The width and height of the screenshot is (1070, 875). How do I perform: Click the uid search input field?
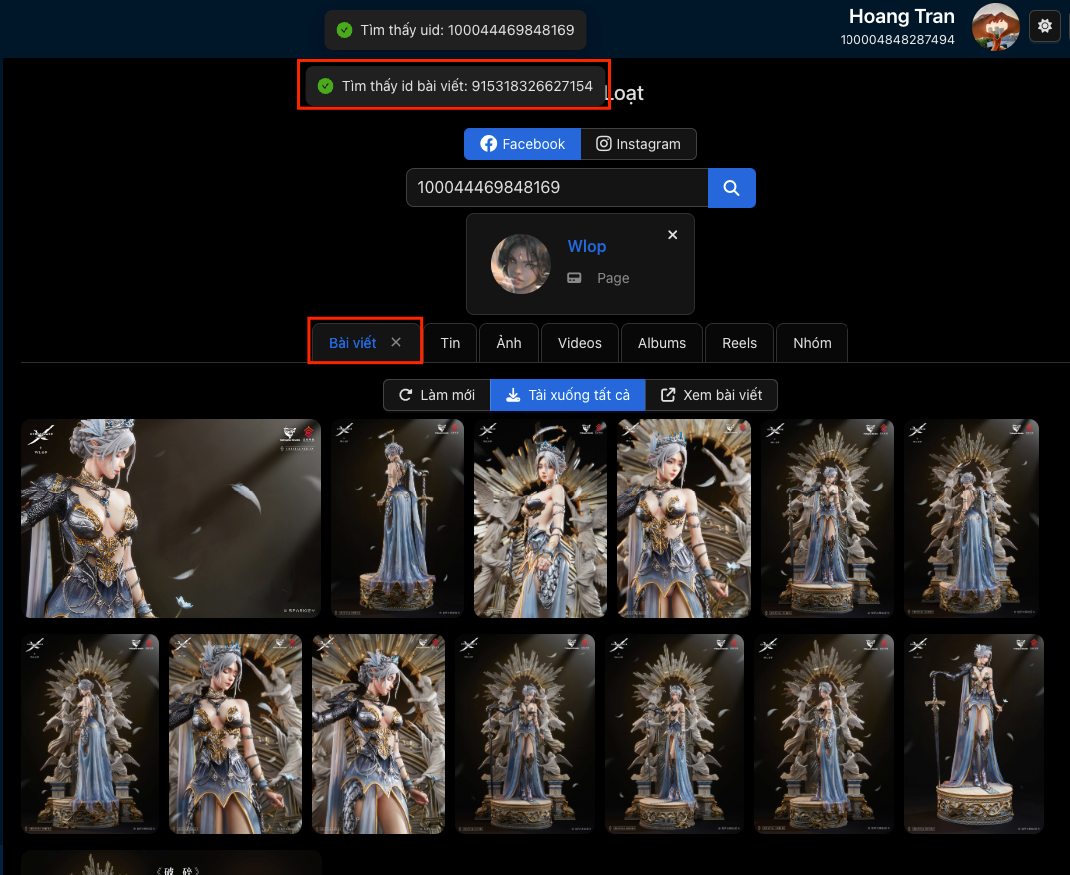557,188
